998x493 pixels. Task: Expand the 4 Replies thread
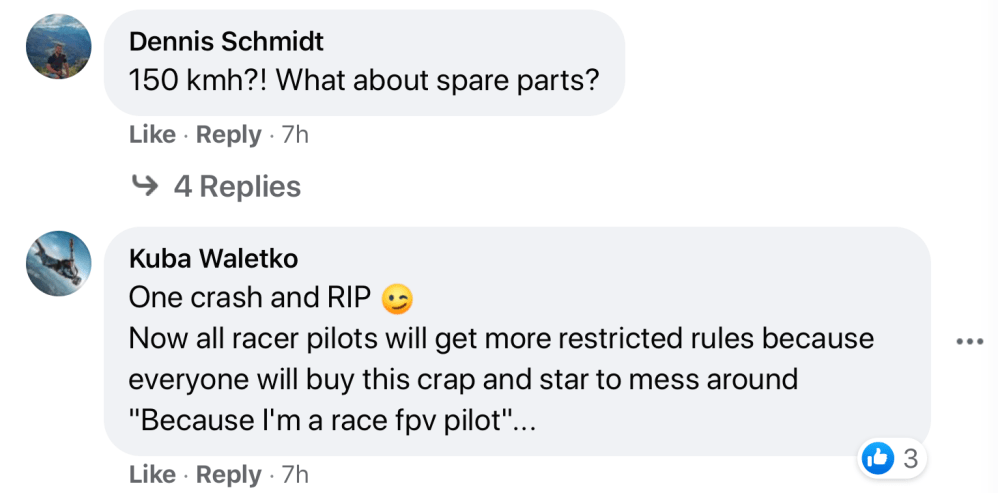point(236,186)
